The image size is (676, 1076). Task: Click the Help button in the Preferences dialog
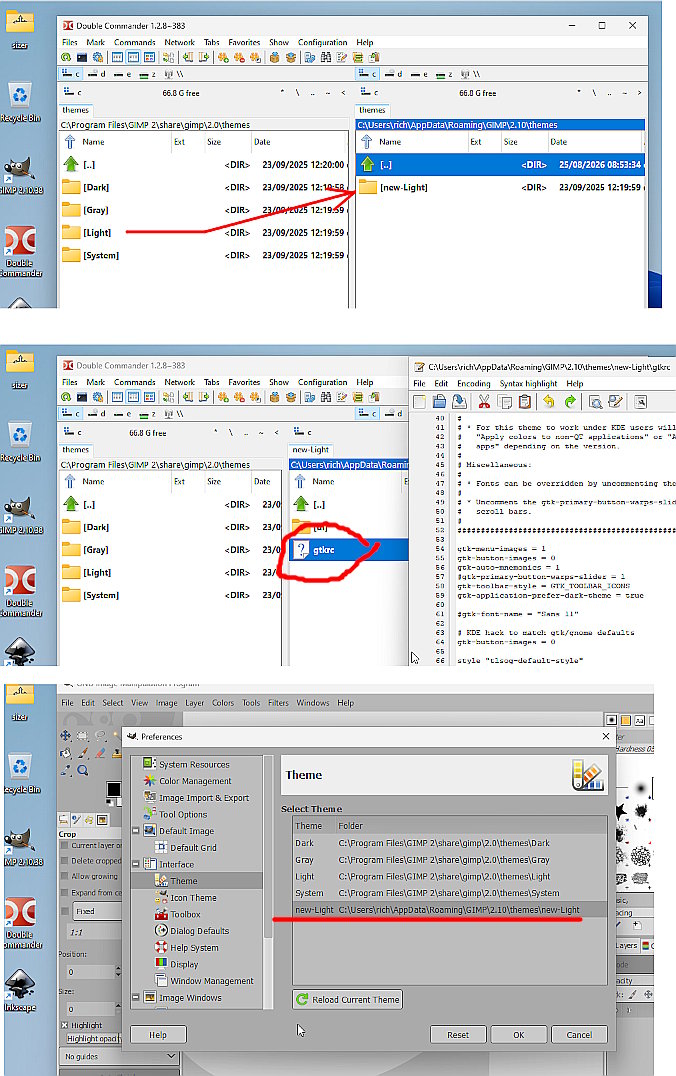click(158, 1035)
